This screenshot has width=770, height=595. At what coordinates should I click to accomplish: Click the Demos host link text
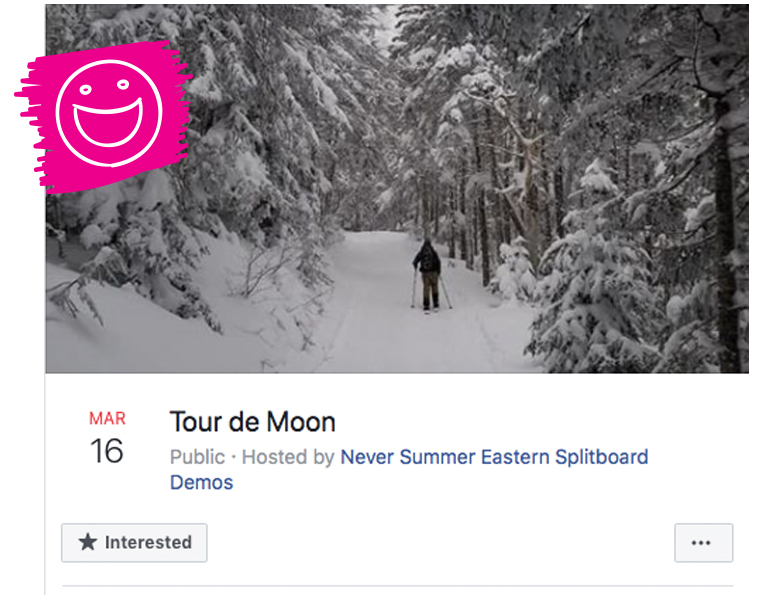pyautogui.click(x=201, y=483)
